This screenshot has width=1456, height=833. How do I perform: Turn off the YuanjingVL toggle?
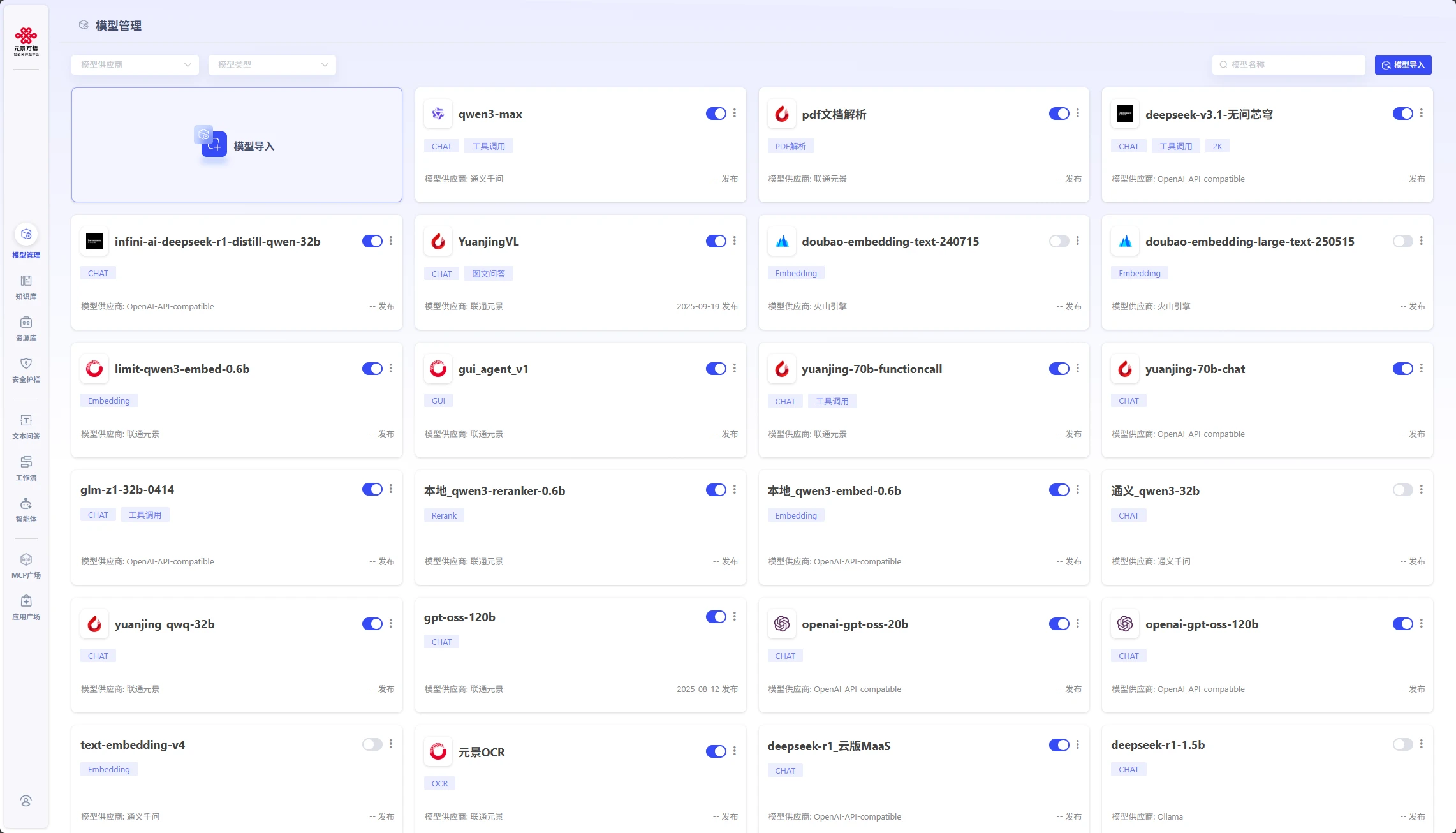pyautogui.click(x=716, y=241)
